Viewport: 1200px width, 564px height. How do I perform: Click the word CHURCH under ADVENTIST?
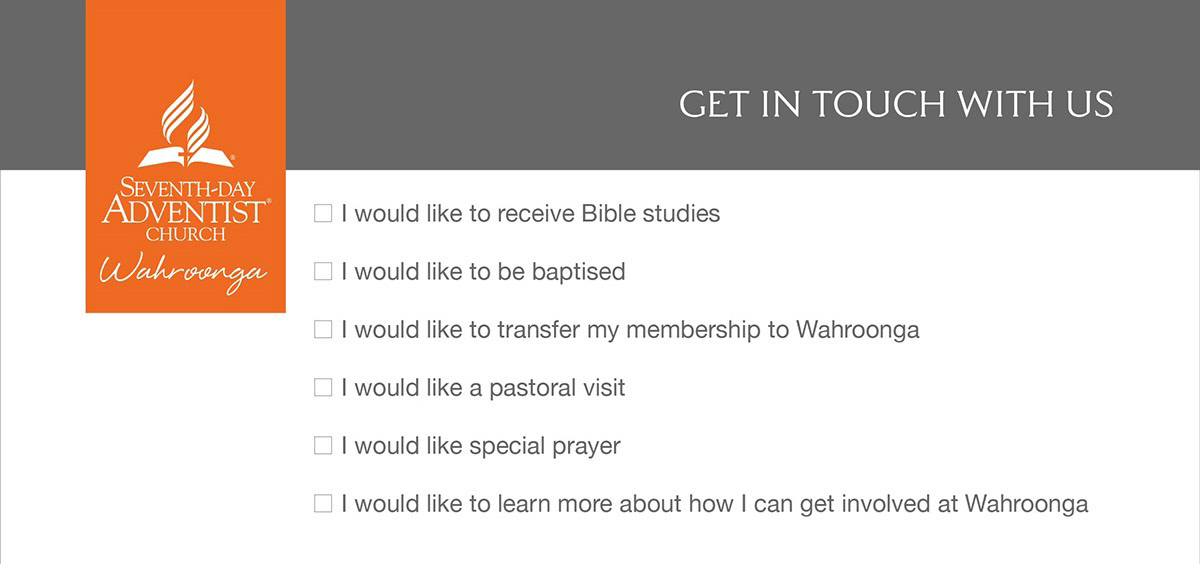tap(185, 234)
